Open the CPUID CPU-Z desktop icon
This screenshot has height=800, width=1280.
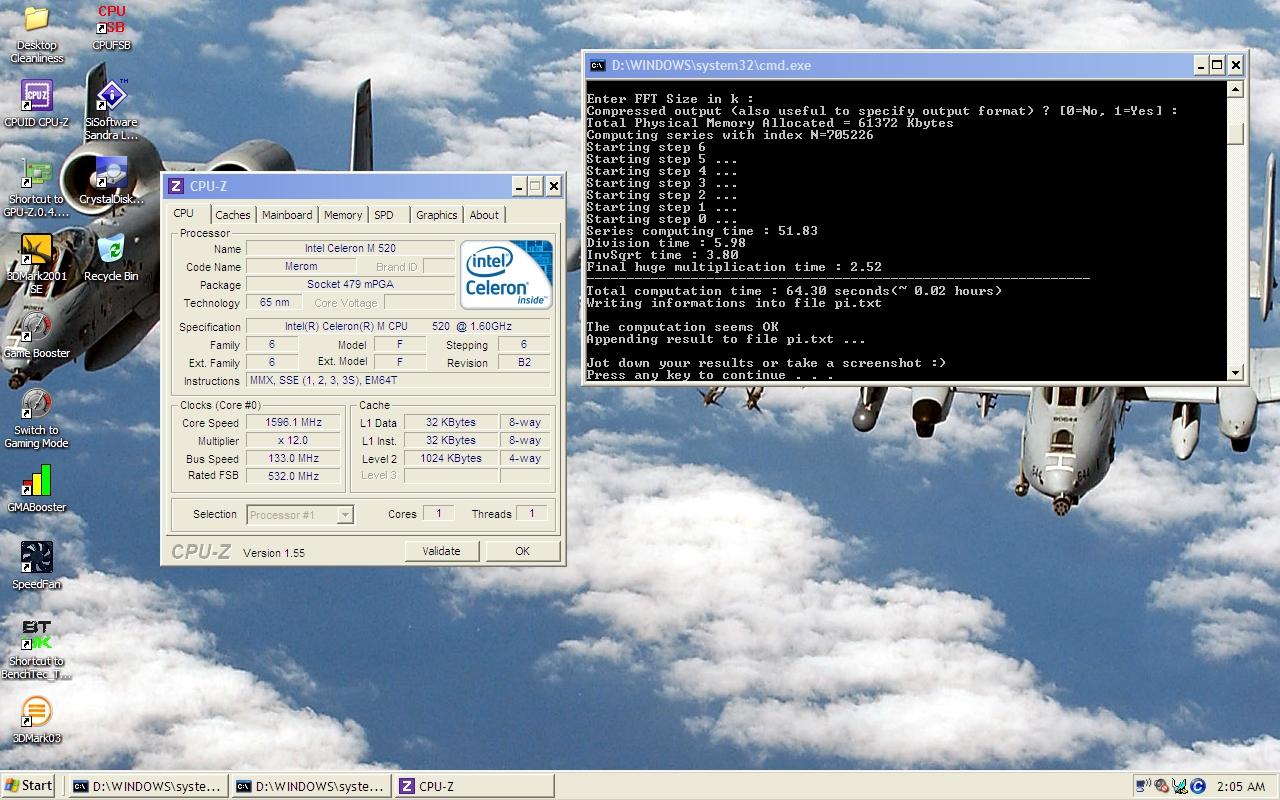(36, 104)
